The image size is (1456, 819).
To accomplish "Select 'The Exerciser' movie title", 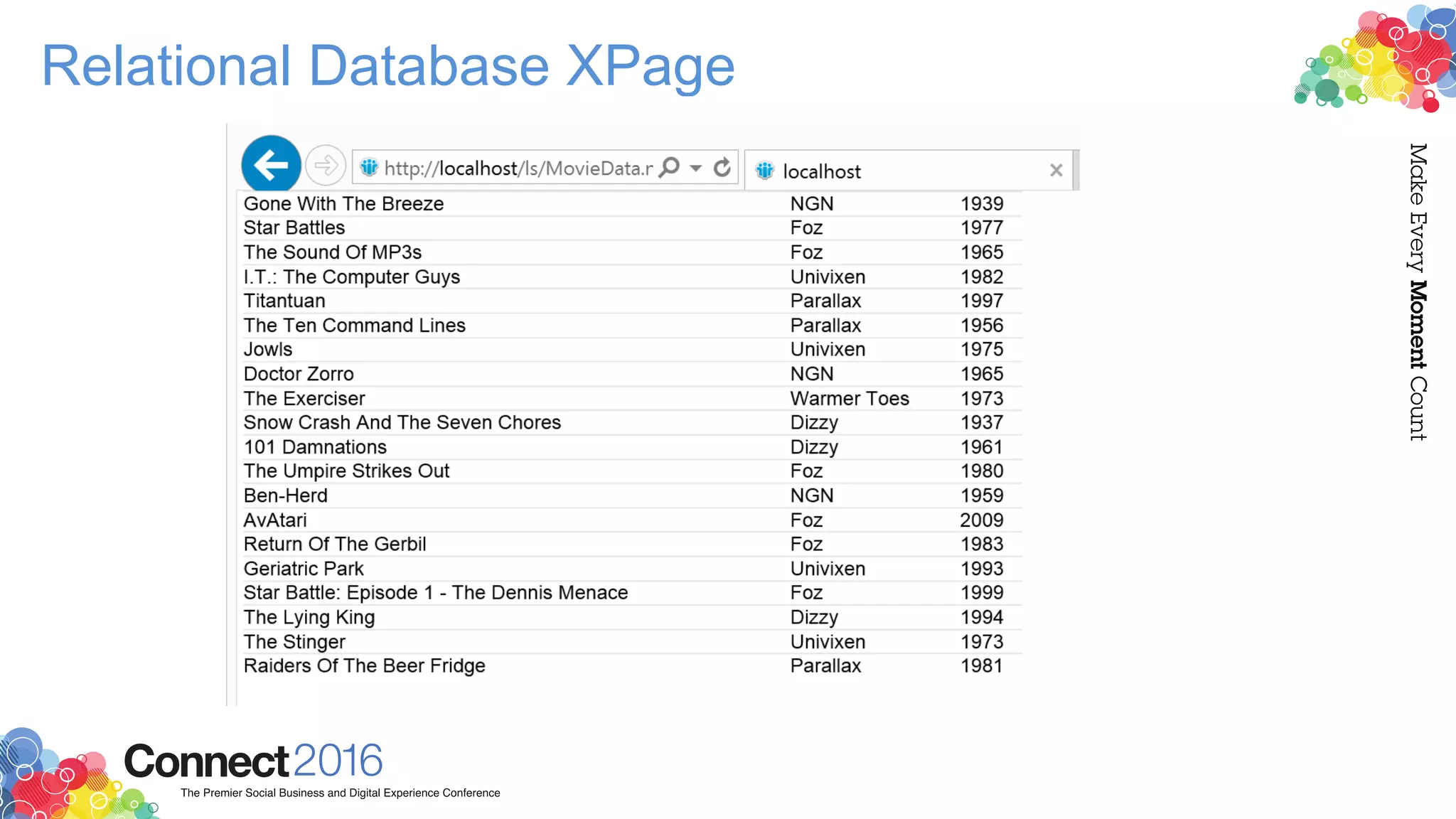I will tap(304, 399).
